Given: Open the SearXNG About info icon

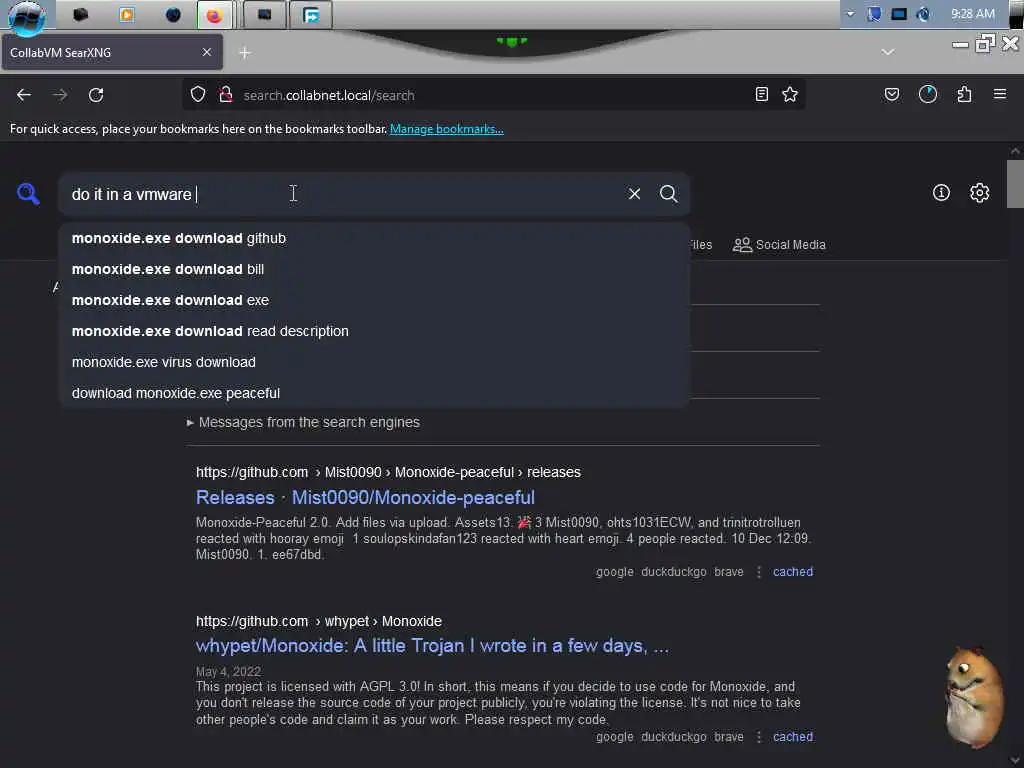Looking at the screenshot, I should (941, 193).
